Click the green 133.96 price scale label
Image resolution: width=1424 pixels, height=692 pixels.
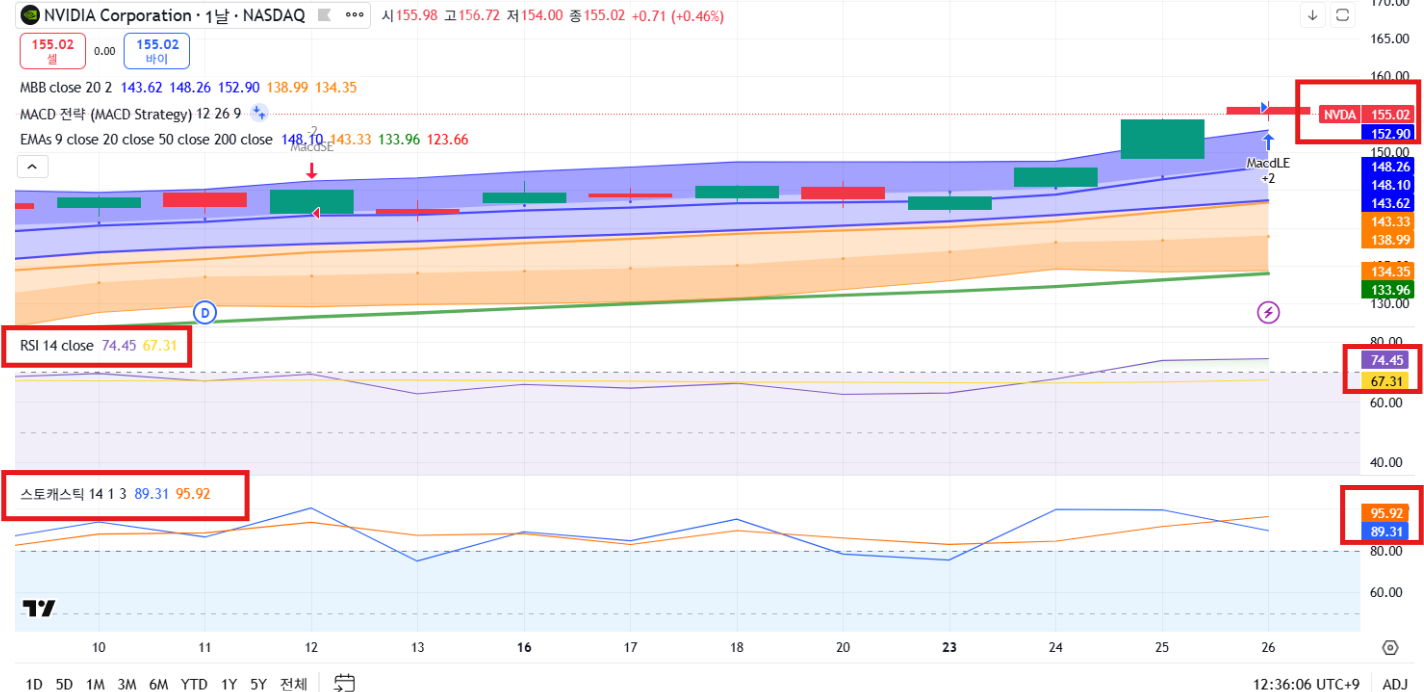click(x=1389, y=290)
